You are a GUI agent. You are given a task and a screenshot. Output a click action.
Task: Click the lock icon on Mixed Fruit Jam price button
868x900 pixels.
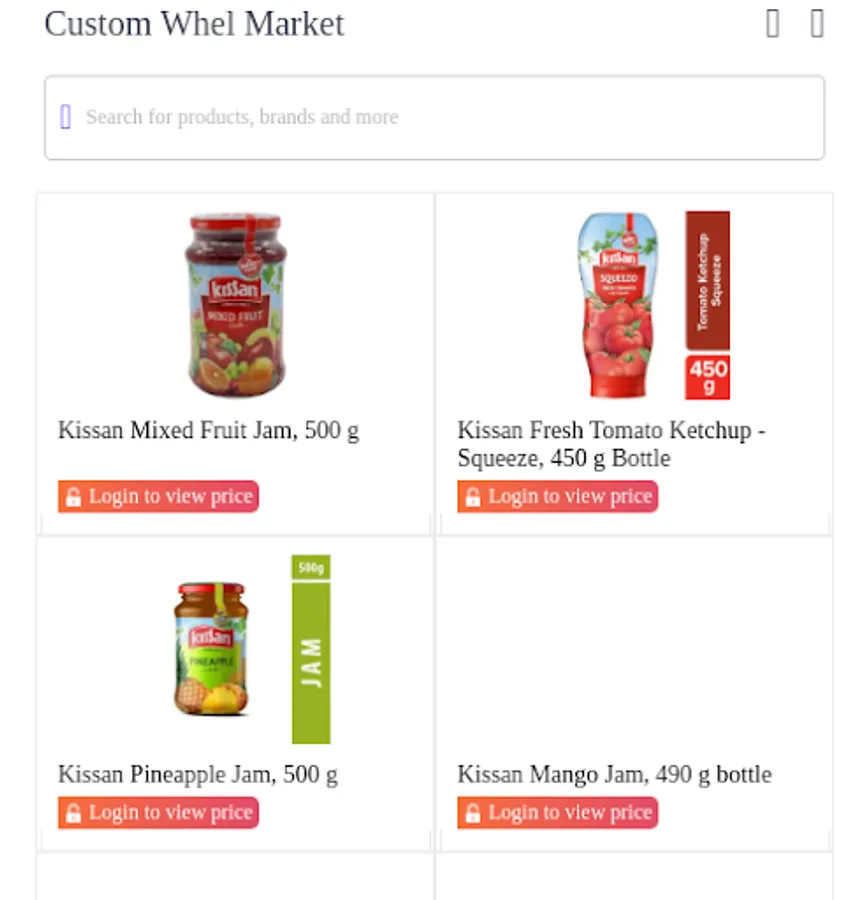pyautogui.click(x=73, y=496)
